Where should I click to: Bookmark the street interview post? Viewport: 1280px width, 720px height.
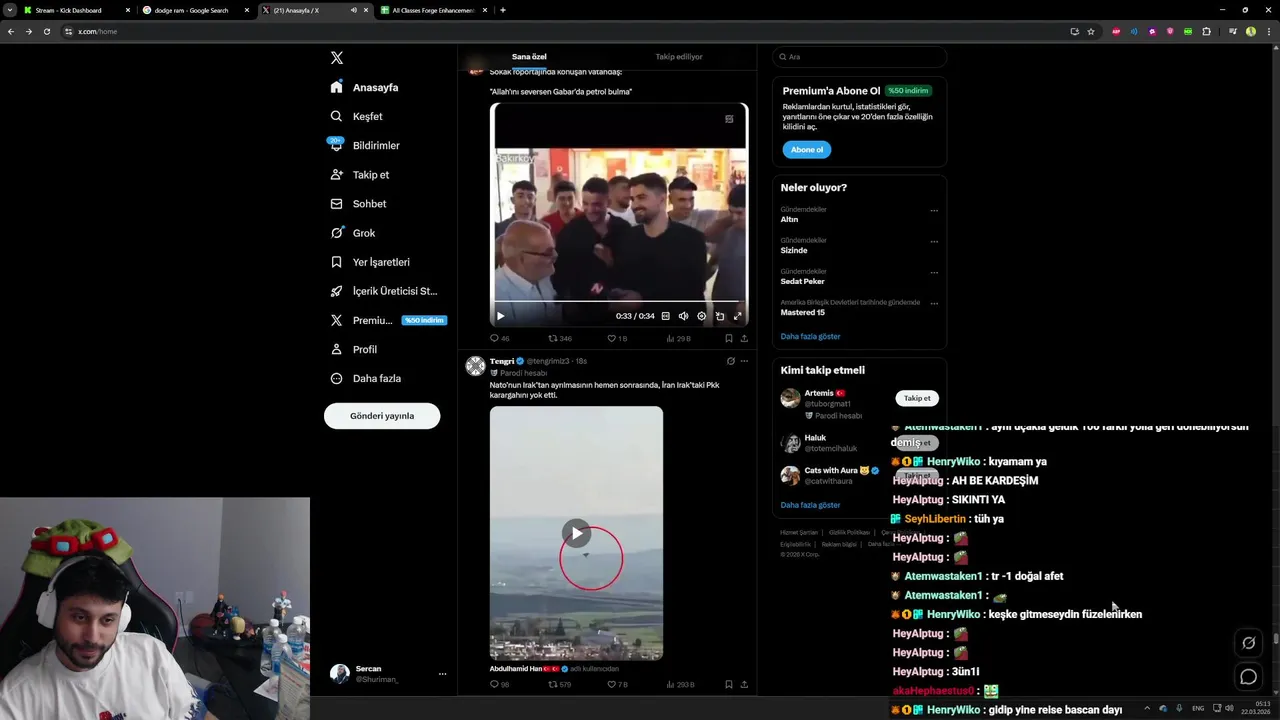728,338
